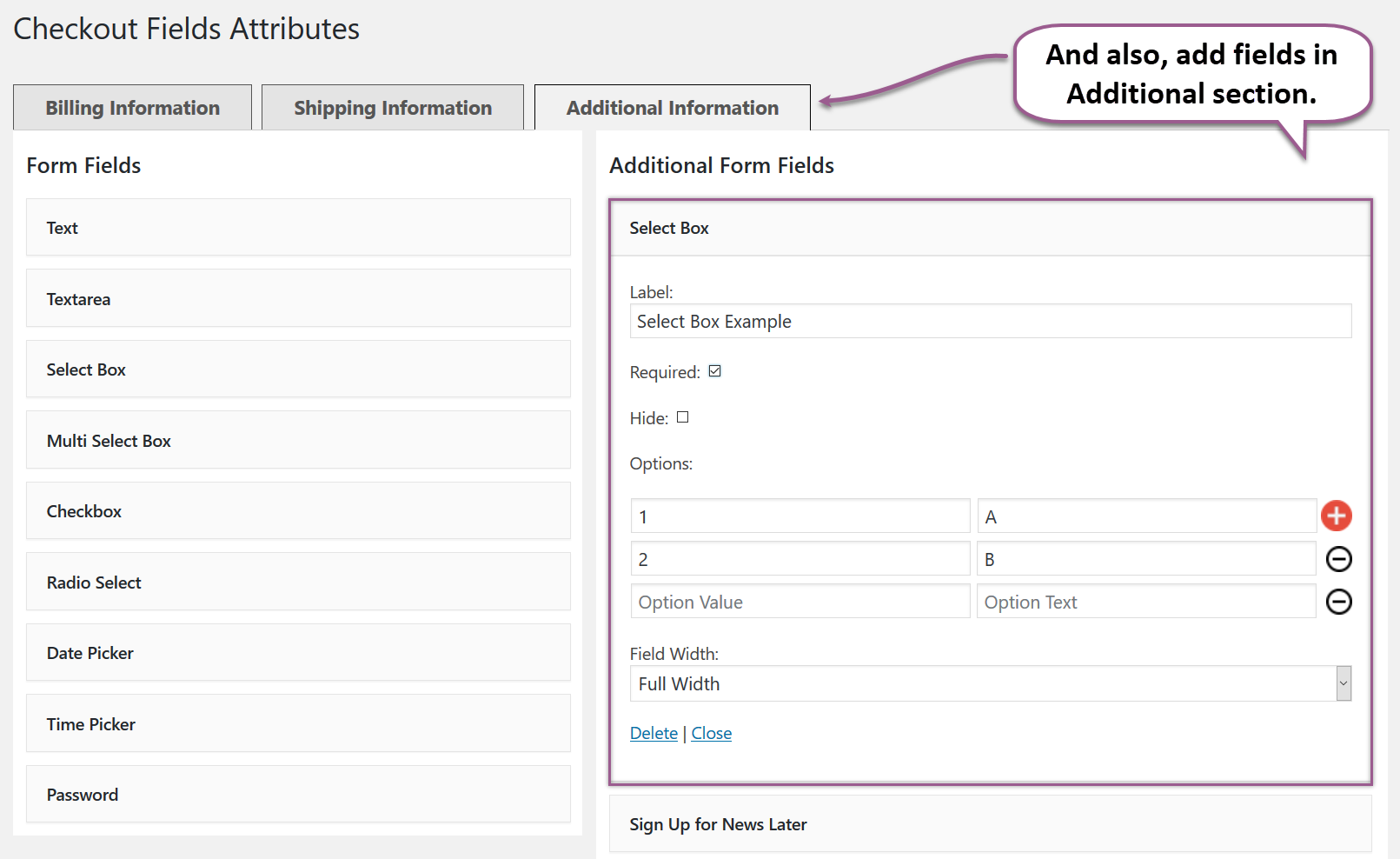The width and height of the screenshot is (1400, 859).
Task: Add a Password field
Action: tap(298, 794)
